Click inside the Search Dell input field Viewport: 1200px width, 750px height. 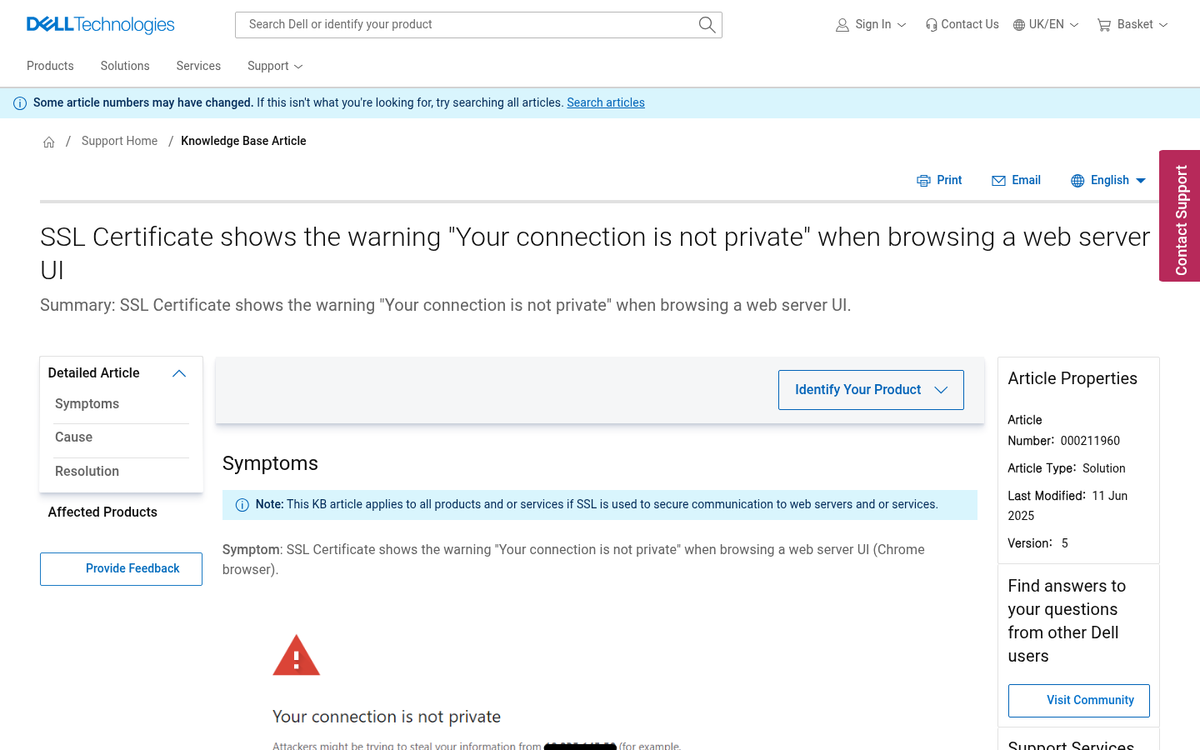450,24
